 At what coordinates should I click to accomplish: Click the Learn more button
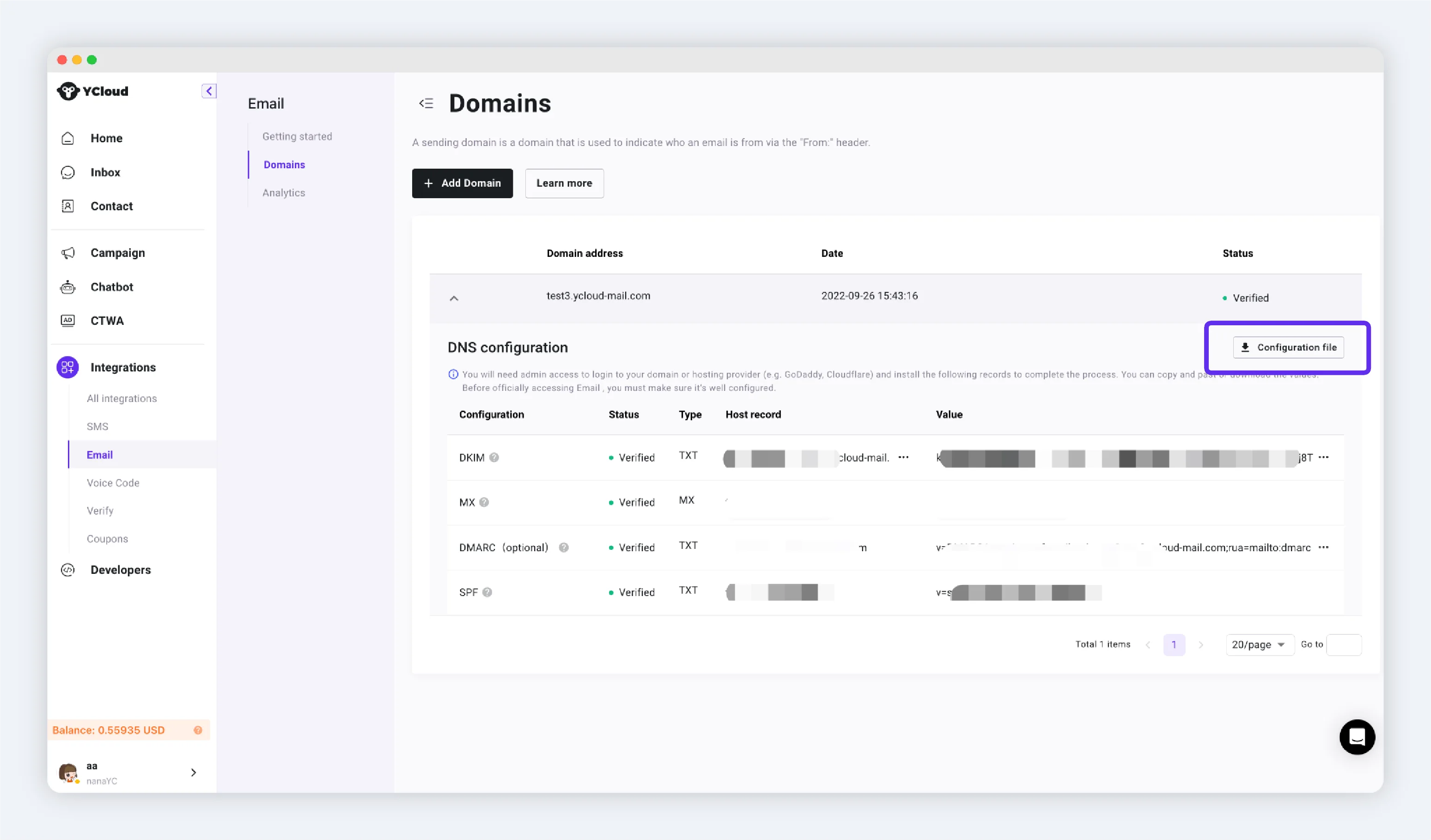[564, 183]
